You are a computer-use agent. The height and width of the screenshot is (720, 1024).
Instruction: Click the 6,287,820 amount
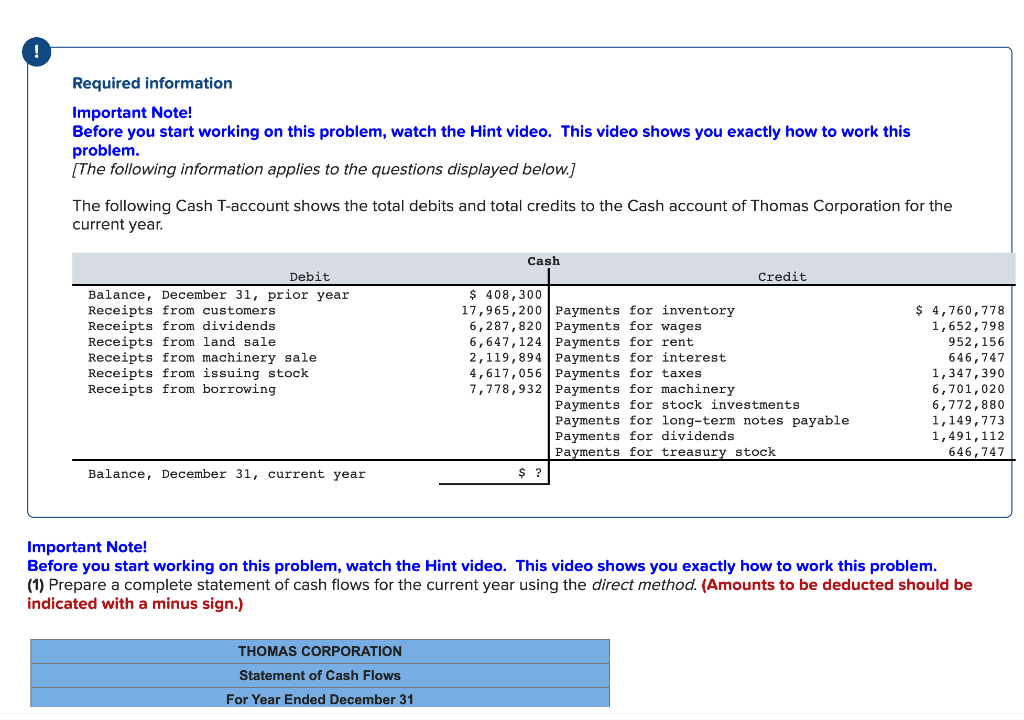click(505, 326)
